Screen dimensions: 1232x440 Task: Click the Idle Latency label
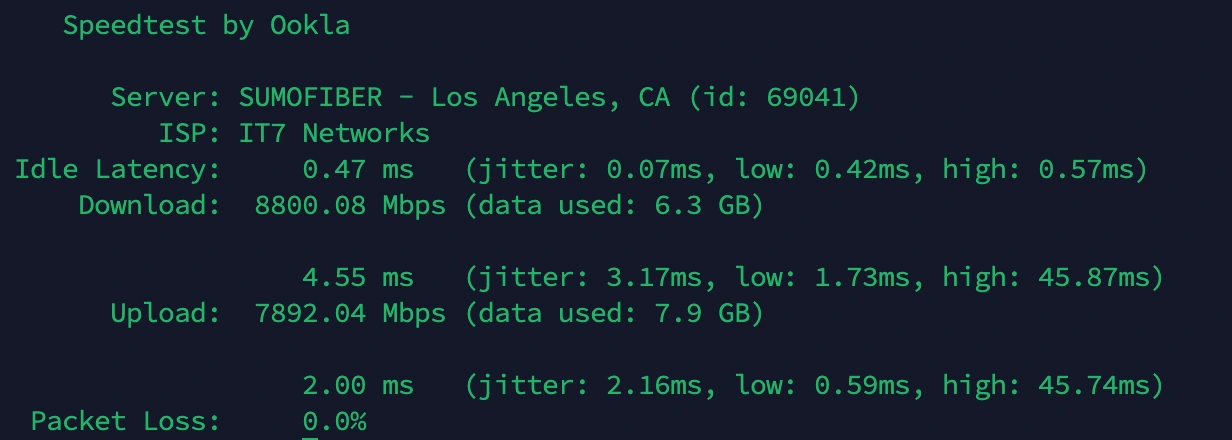[117, 170]
